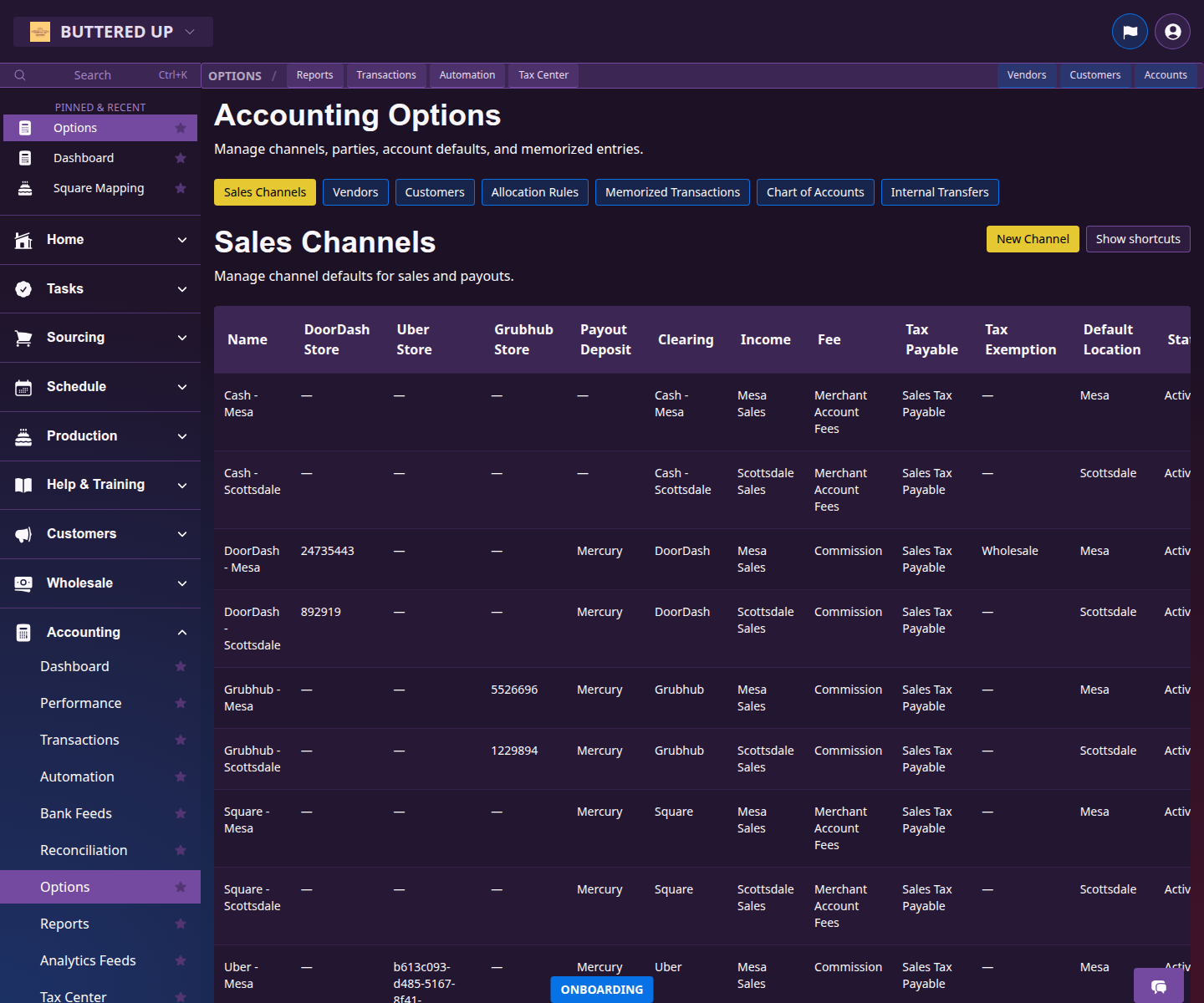Click the Square Mapping icon under Pinned & Recent
Image resolution: width=1204 pixels, height=1003 pixels.
click(x=26, y=187)
